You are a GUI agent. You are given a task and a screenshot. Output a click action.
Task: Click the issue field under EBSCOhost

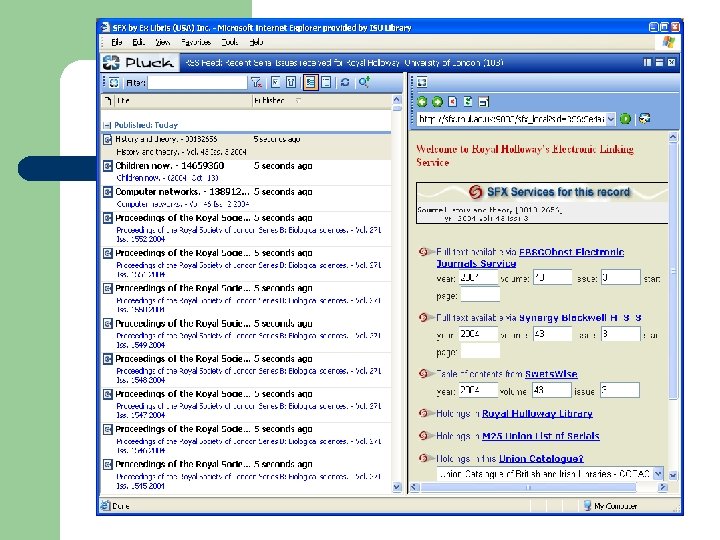[x=620, y=277]
